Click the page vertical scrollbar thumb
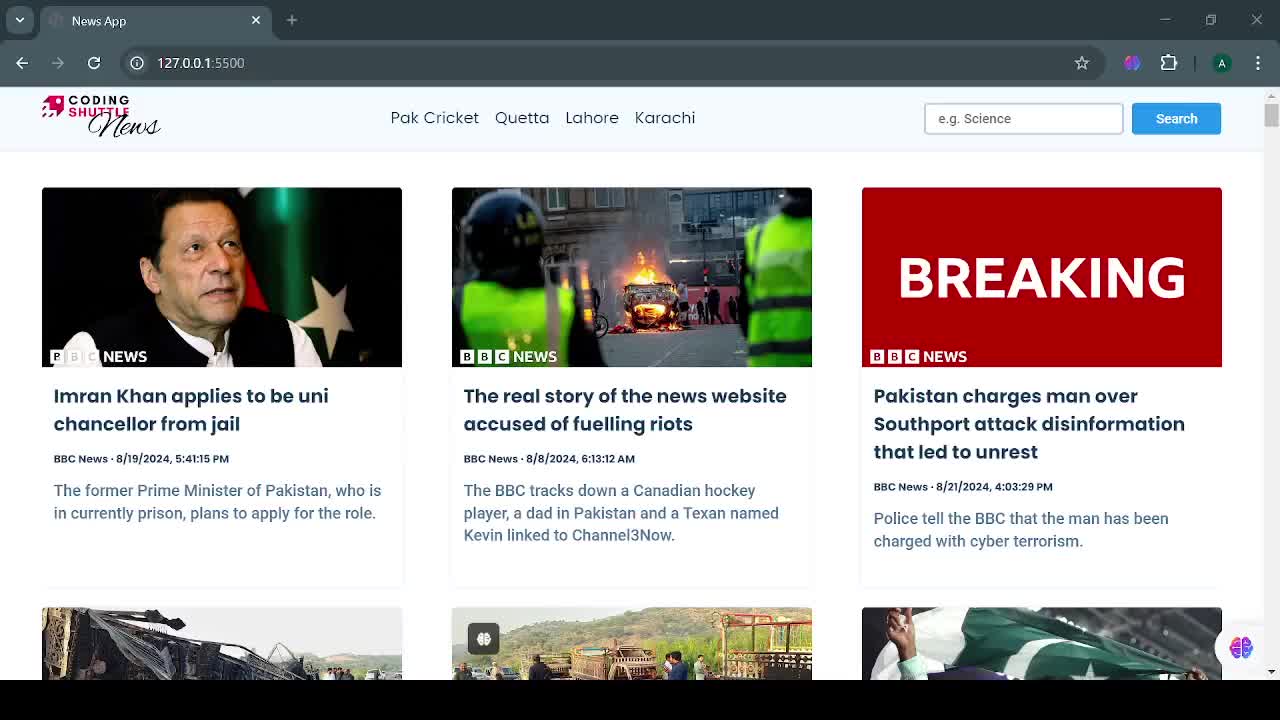The width and height of the screenshot is (1280, 720). [x=1271, y=115]
